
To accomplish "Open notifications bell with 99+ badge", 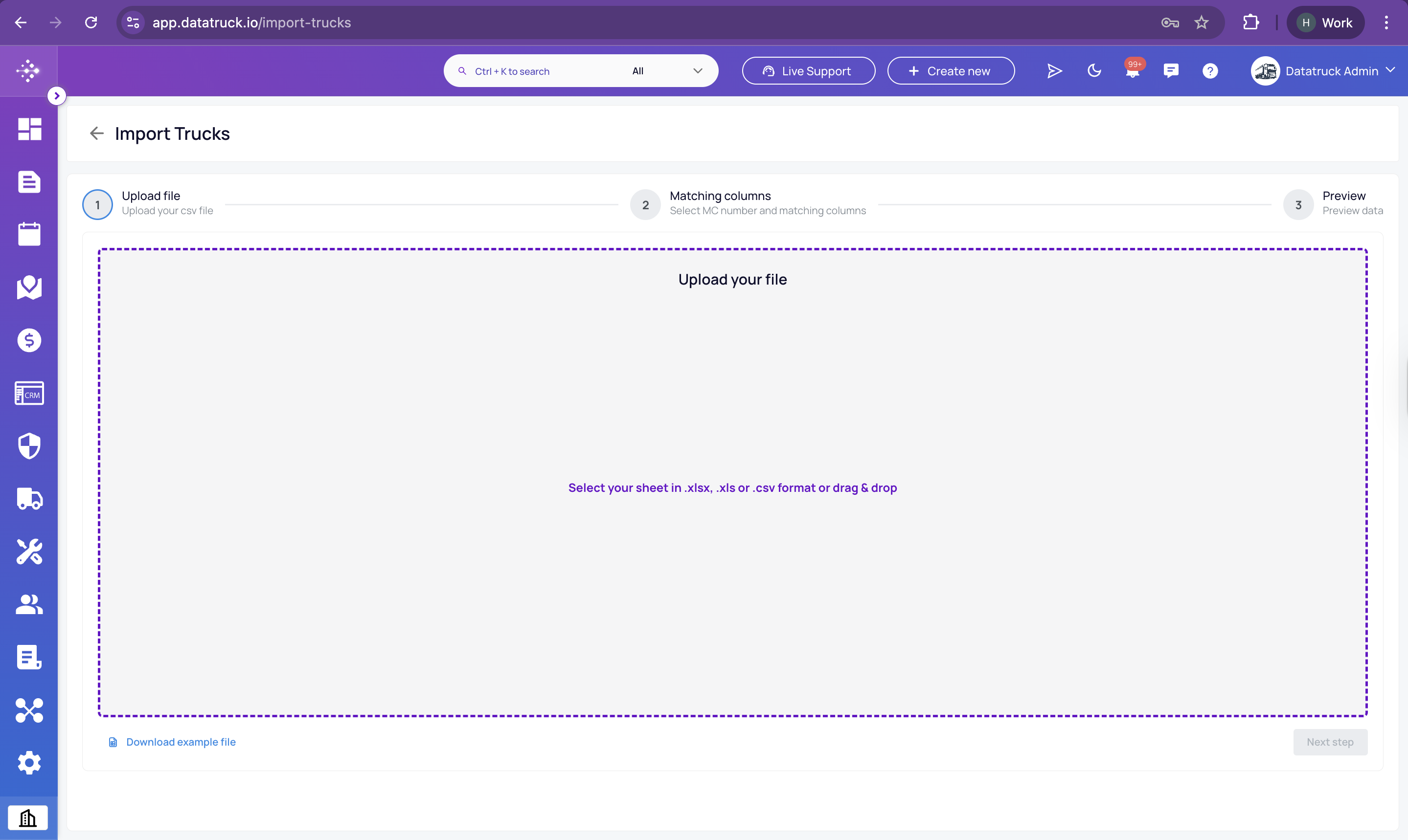I will pyautogui.click(x=1133, y=69).
